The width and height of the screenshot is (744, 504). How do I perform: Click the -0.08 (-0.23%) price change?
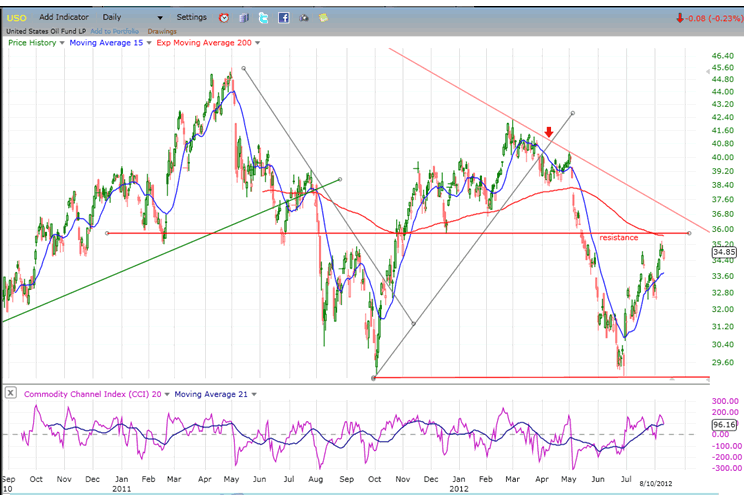coord(710,19)
